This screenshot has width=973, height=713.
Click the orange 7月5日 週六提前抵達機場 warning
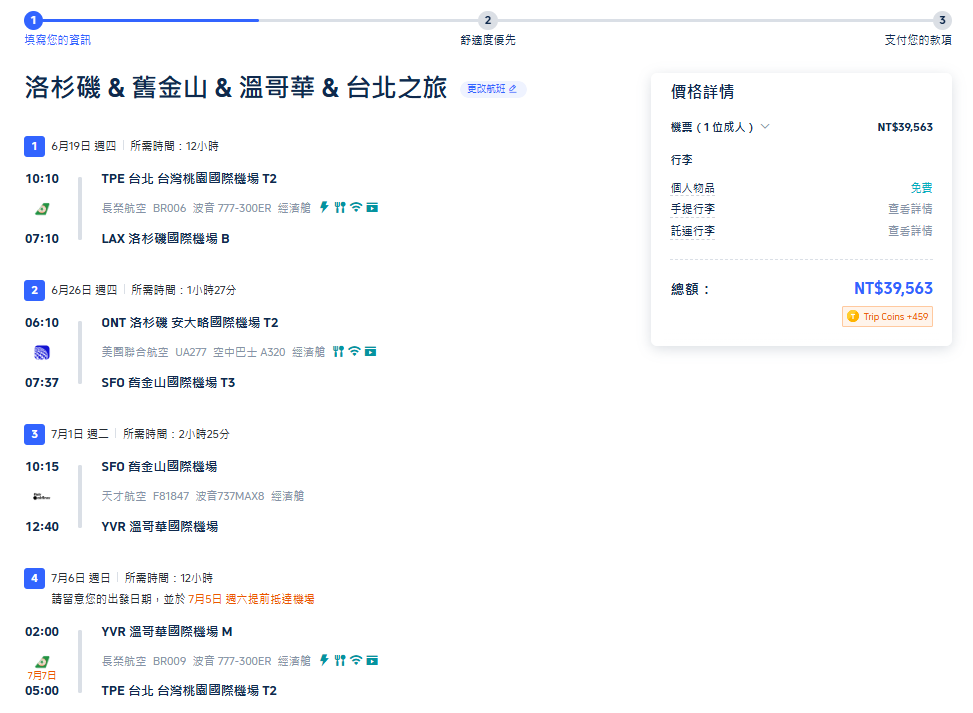251,599
